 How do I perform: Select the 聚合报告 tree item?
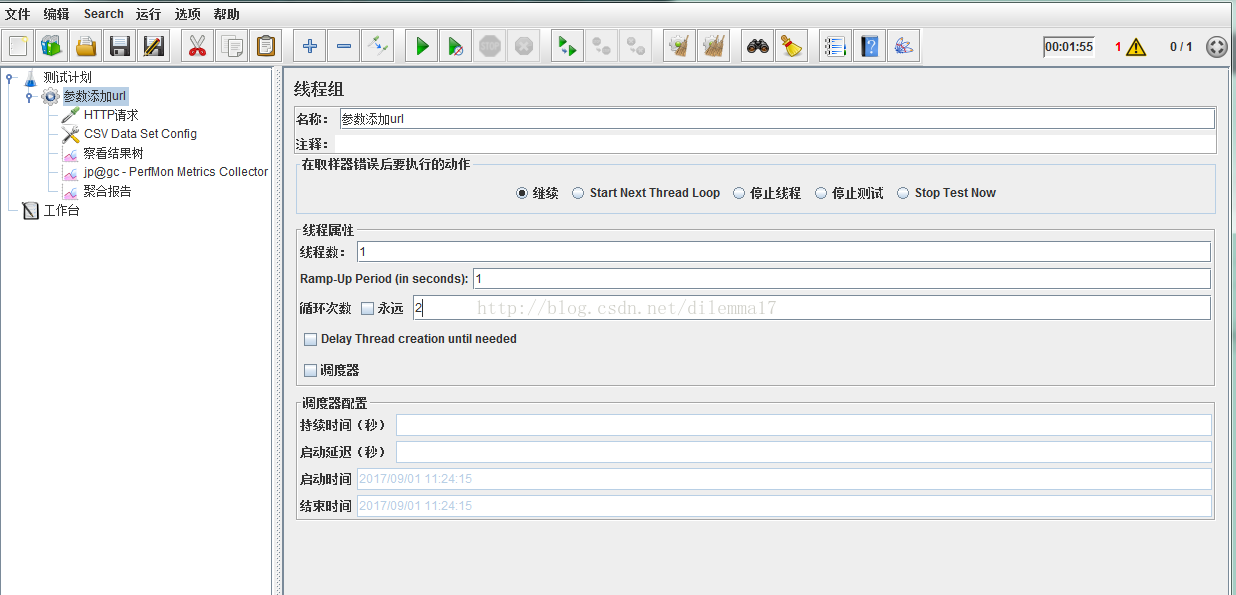(107, 191)
